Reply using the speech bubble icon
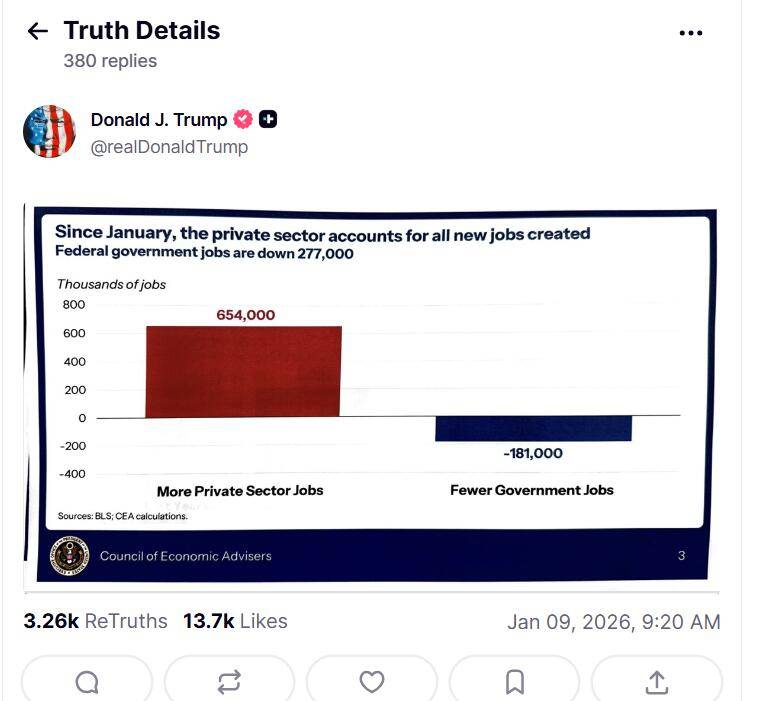 (x=87, y=682)
